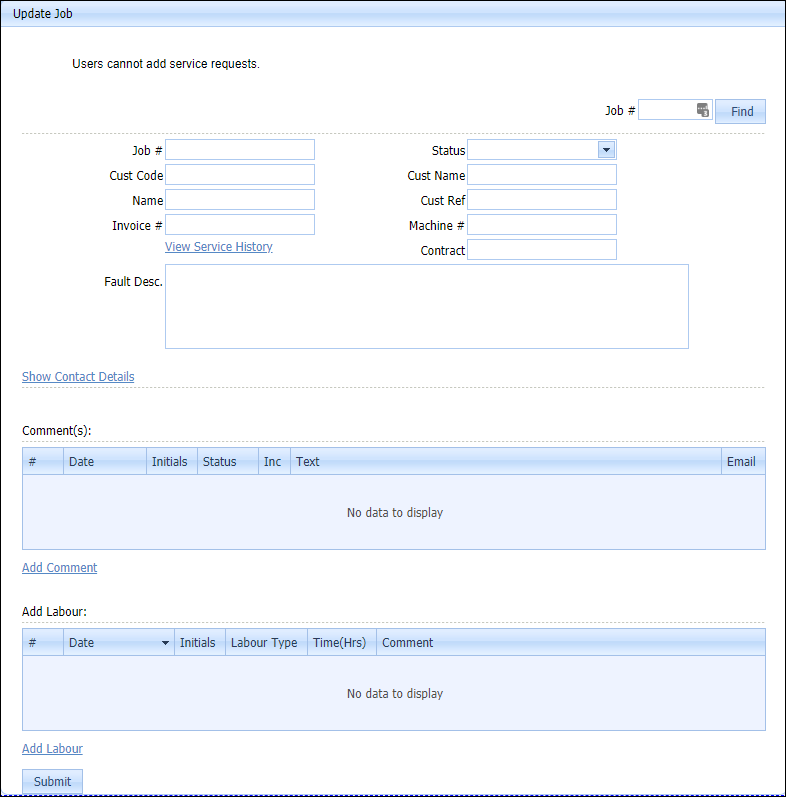Click Show Contact Details link
Image resolution: width=786 pixels, height=797 pixels.
point(78,377)
